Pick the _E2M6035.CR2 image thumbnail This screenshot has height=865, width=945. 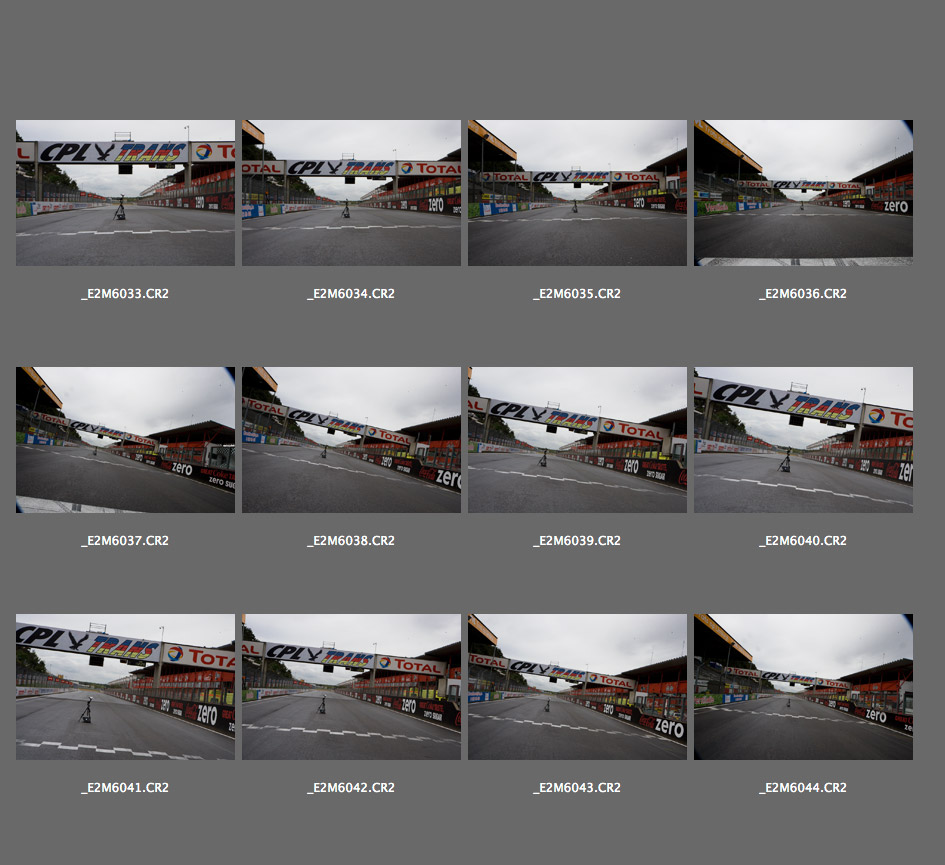[x=577, y=193]
